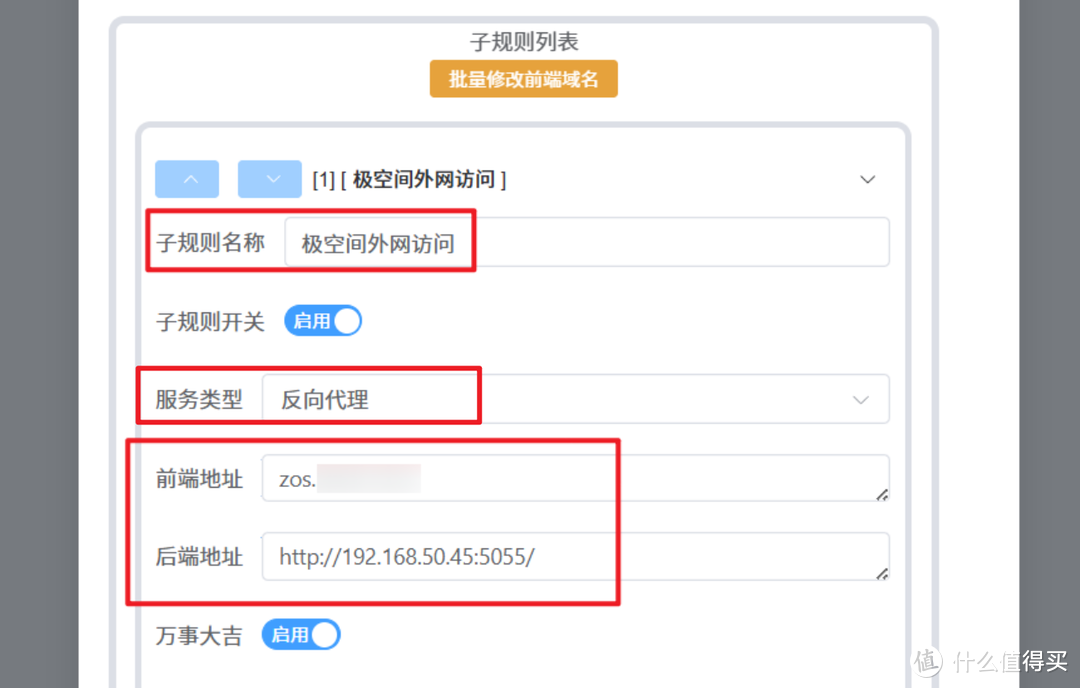Move the 极空间外网访问 rule up
Image resolution: width=1080 pixels, height=688 pixels.
pos(187,179)
